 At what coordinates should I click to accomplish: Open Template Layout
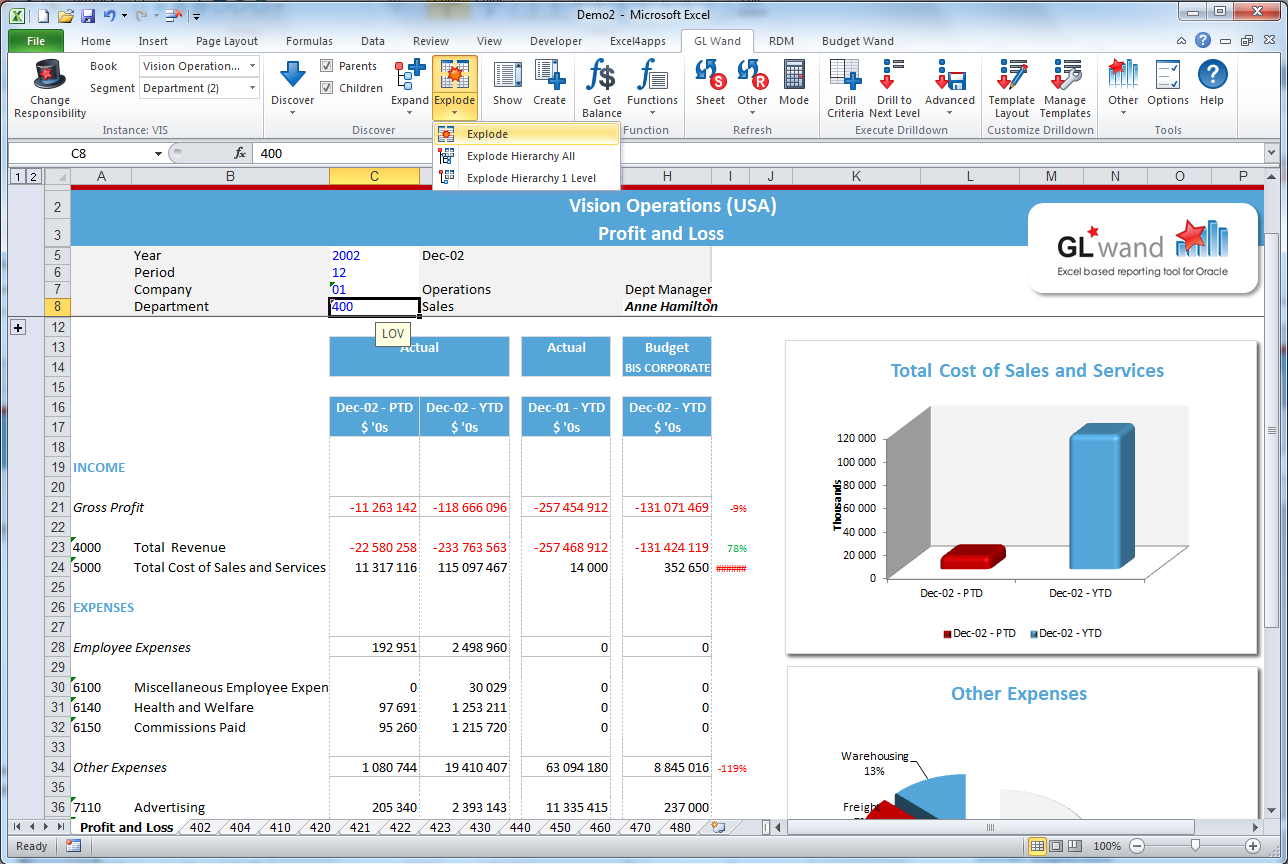coord(1012,87)
